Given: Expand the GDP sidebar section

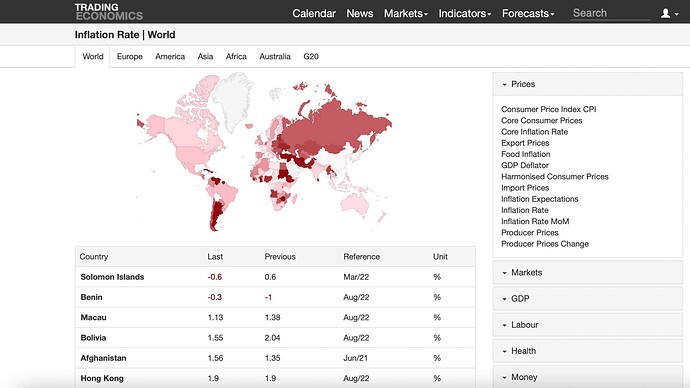Looking at the screenshot, I should 587,299.
